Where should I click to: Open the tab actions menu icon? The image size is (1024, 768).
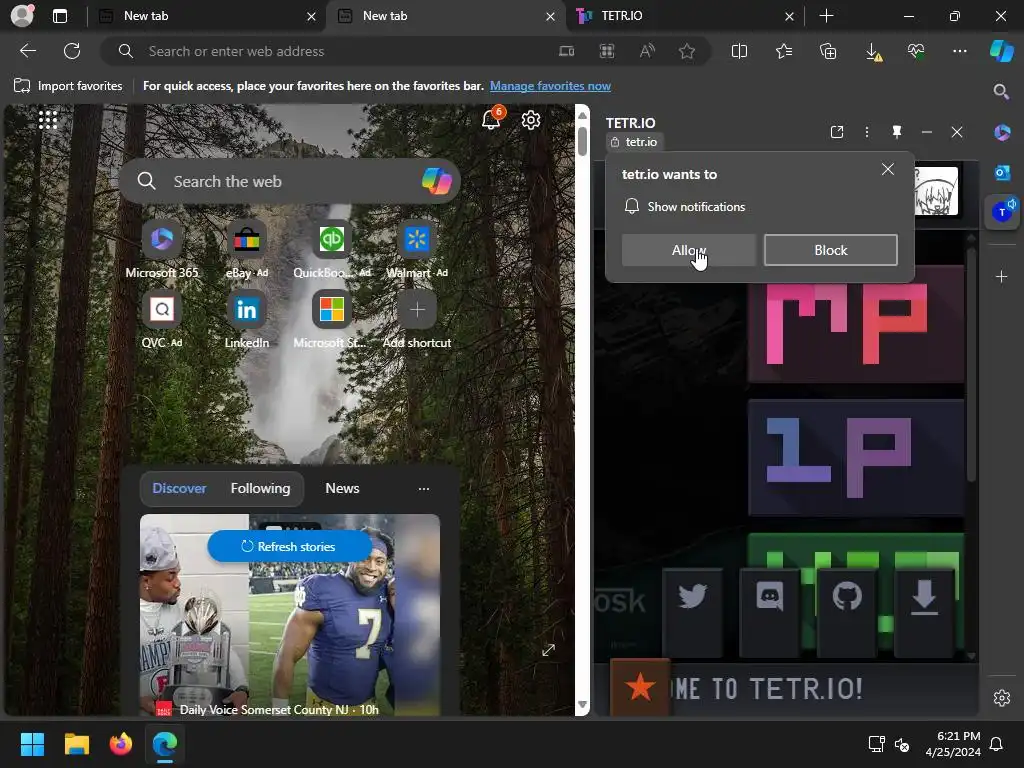click(59, 16)
